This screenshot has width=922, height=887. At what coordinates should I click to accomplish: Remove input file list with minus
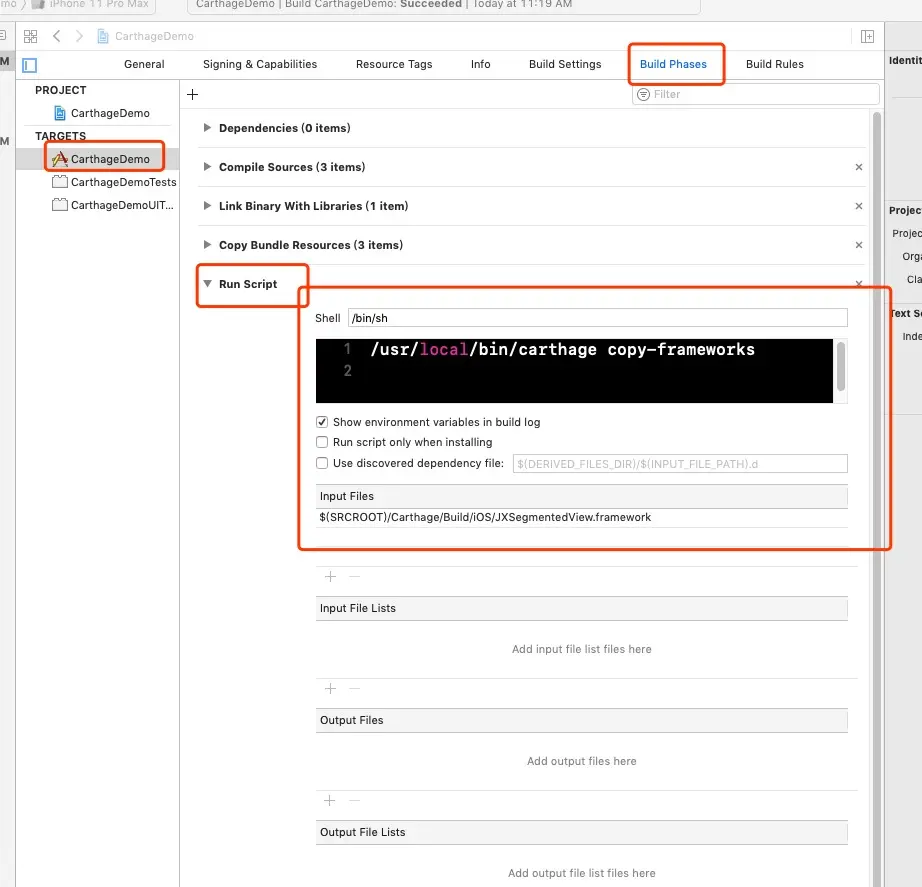click(x=354, y=688)
